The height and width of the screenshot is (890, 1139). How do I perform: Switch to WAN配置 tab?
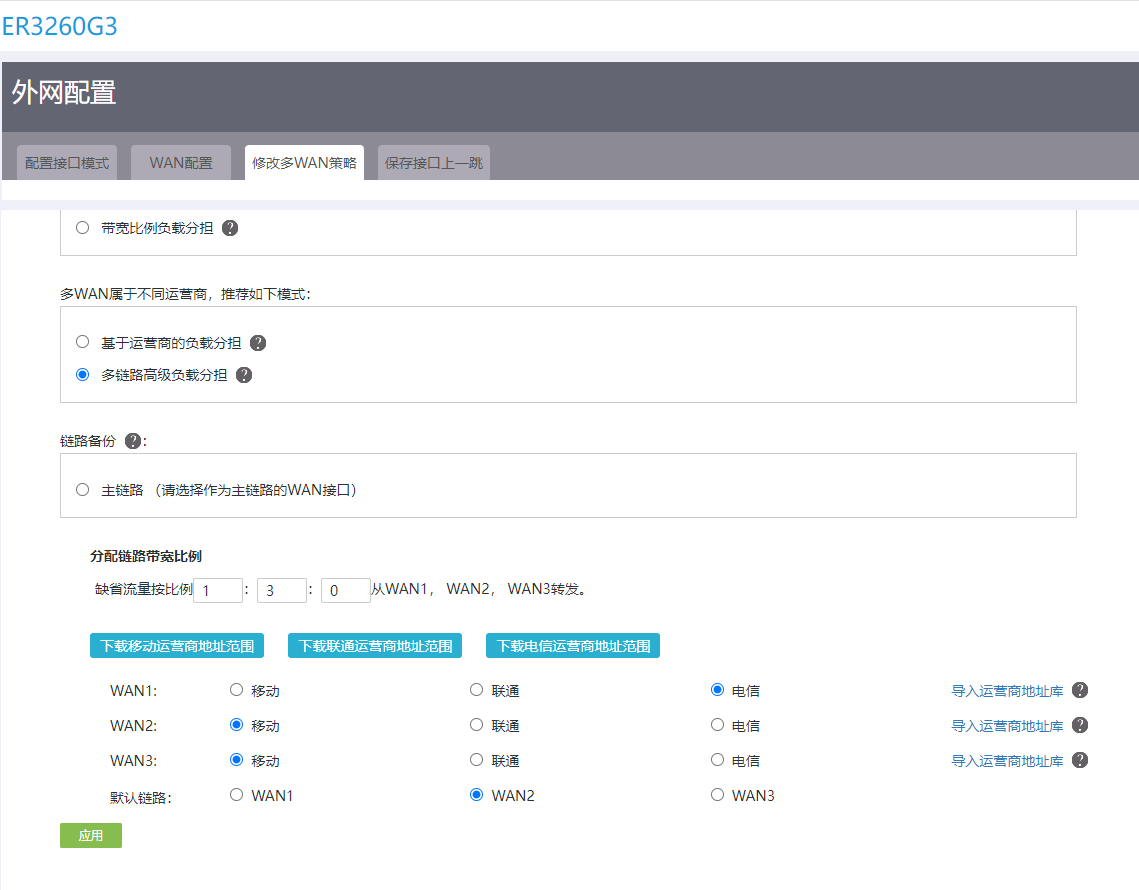click(181, 163)
